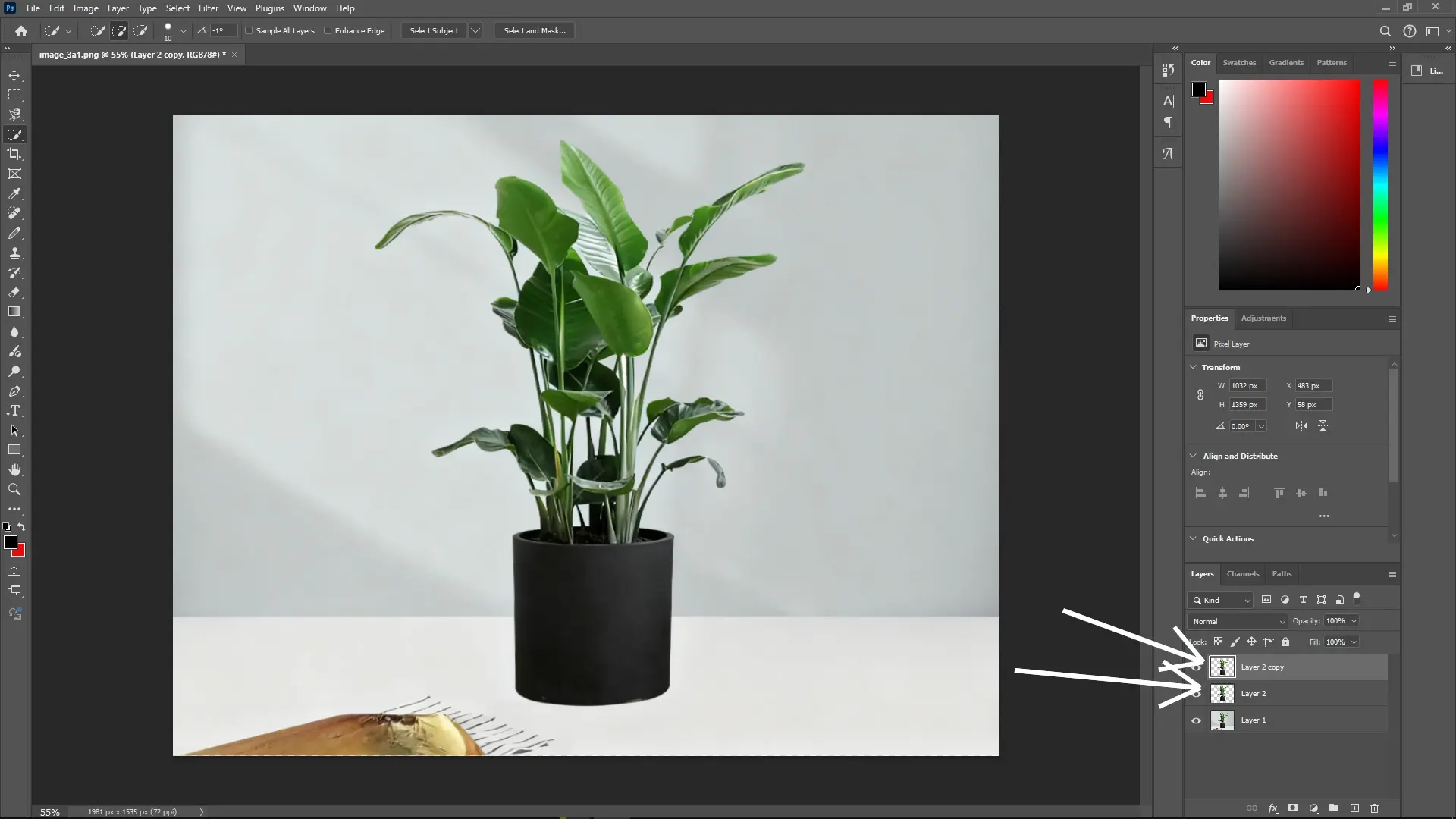Hide Layer 1 visibility
The height and width of the screenshot is (819, 1456).
[x=1196, y=720]
